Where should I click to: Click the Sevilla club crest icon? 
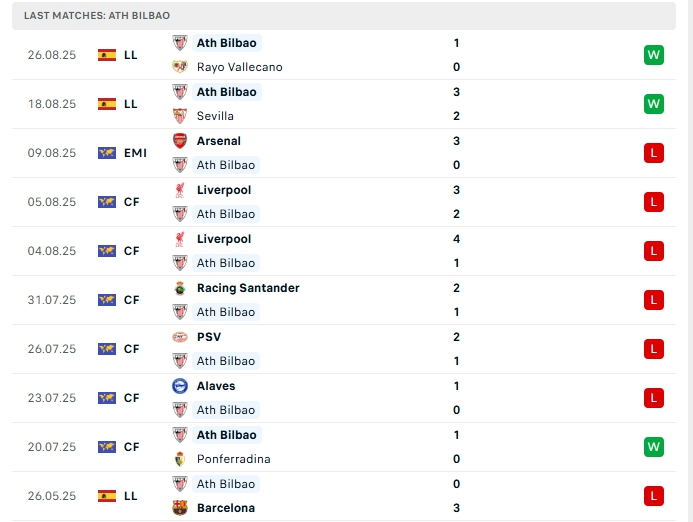tap(180, 116)
